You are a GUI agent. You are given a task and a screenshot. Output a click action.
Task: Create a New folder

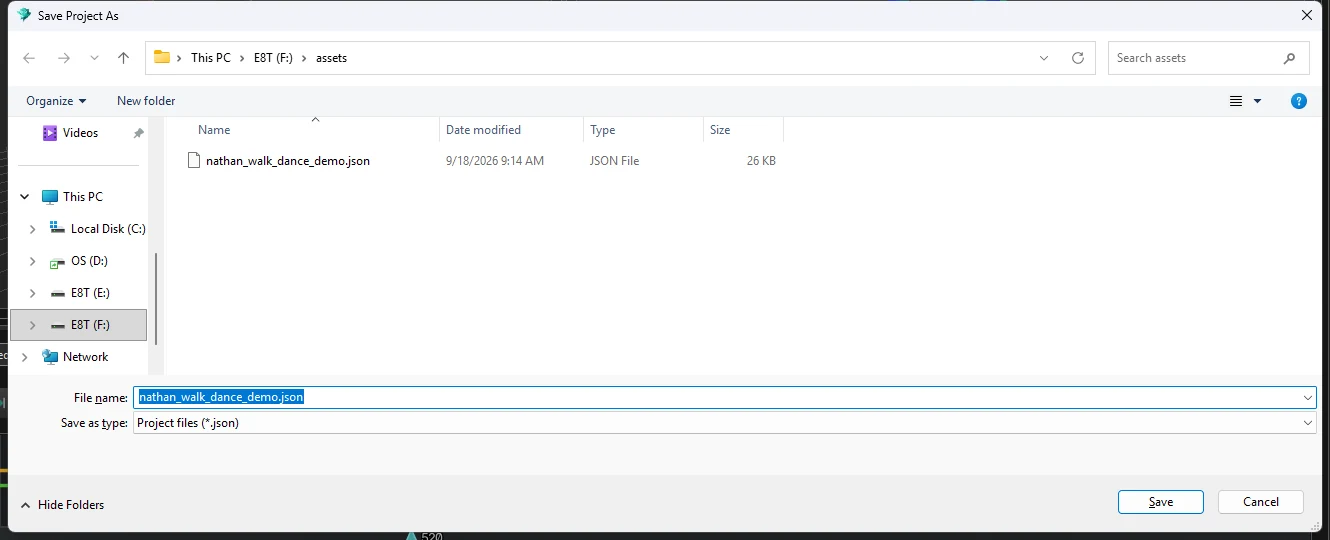point(146,101)
